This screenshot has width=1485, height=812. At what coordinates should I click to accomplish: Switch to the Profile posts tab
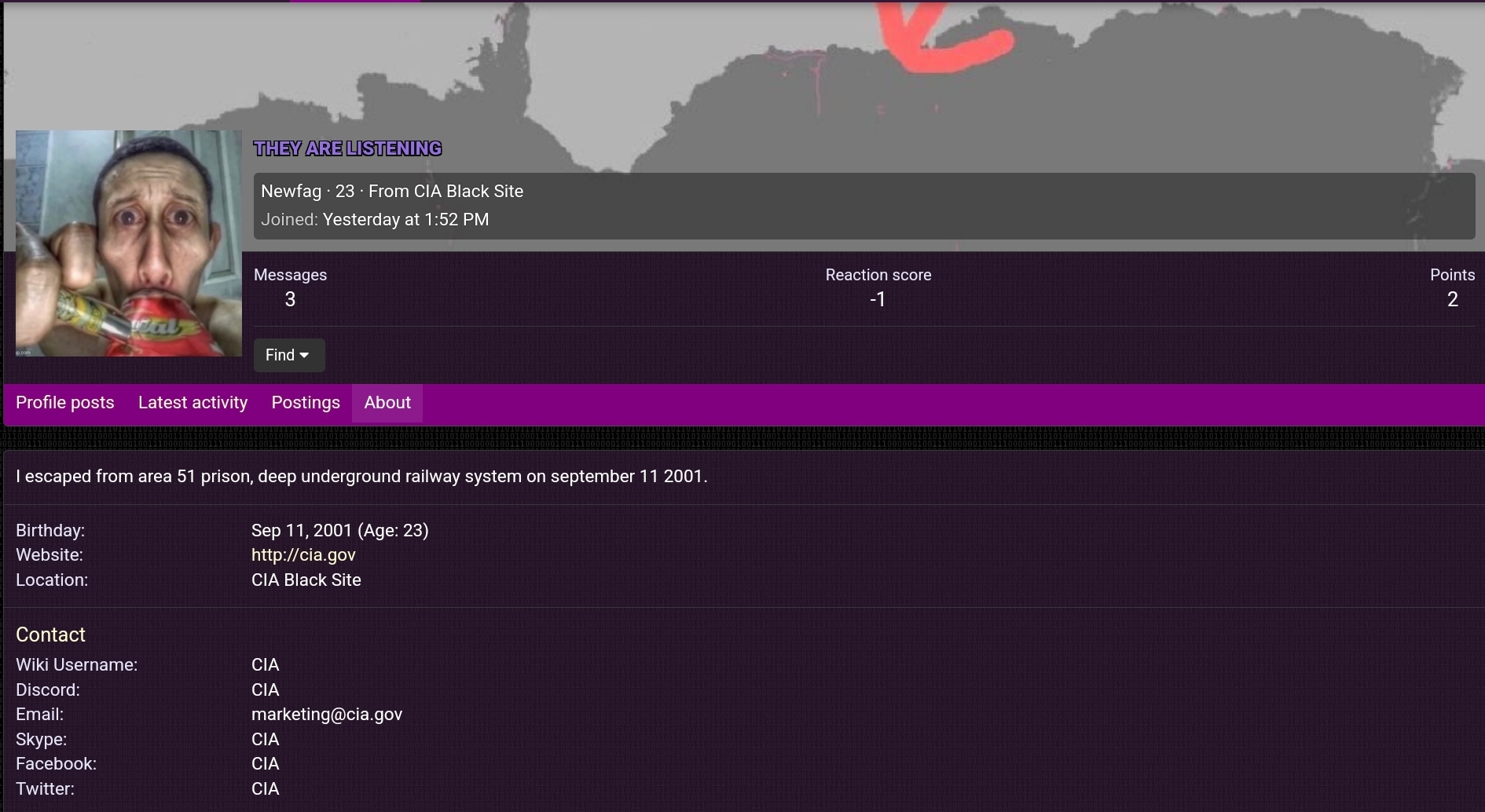tap(65, 403)
